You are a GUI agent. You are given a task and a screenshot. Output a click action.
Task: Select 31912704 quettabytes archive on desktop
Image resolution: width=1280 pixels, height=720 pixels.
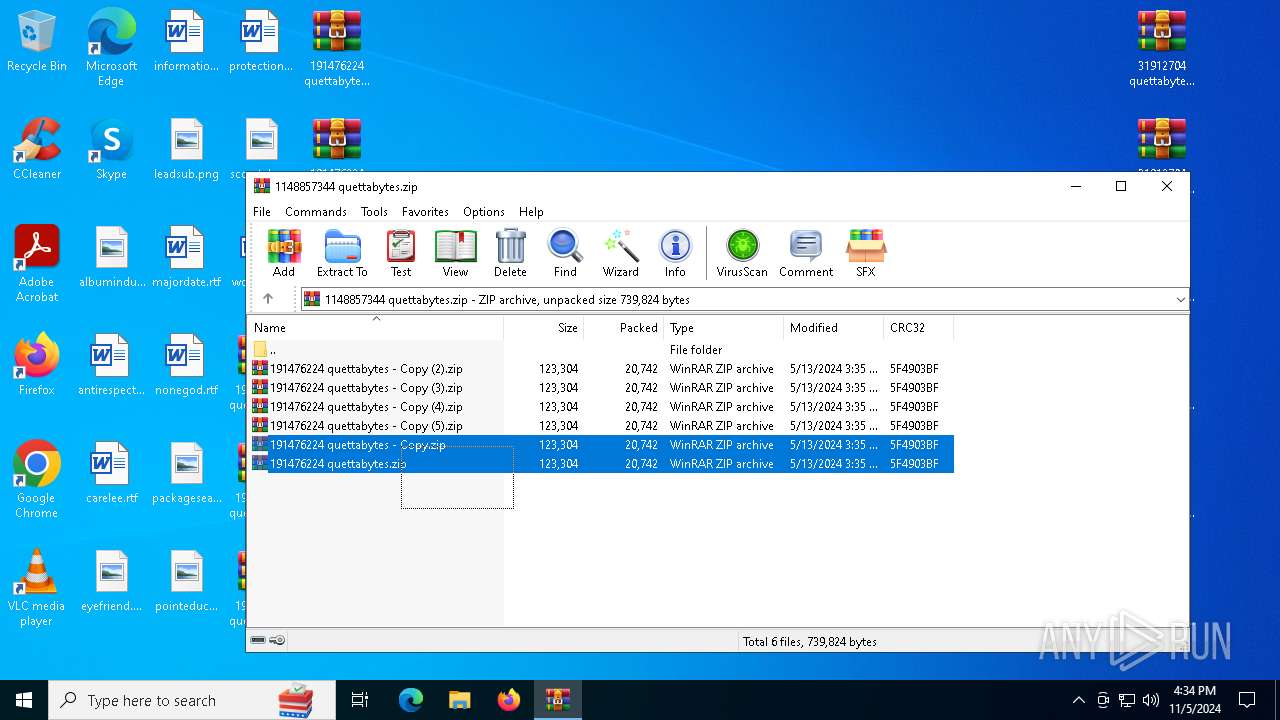click(1162, 49)
